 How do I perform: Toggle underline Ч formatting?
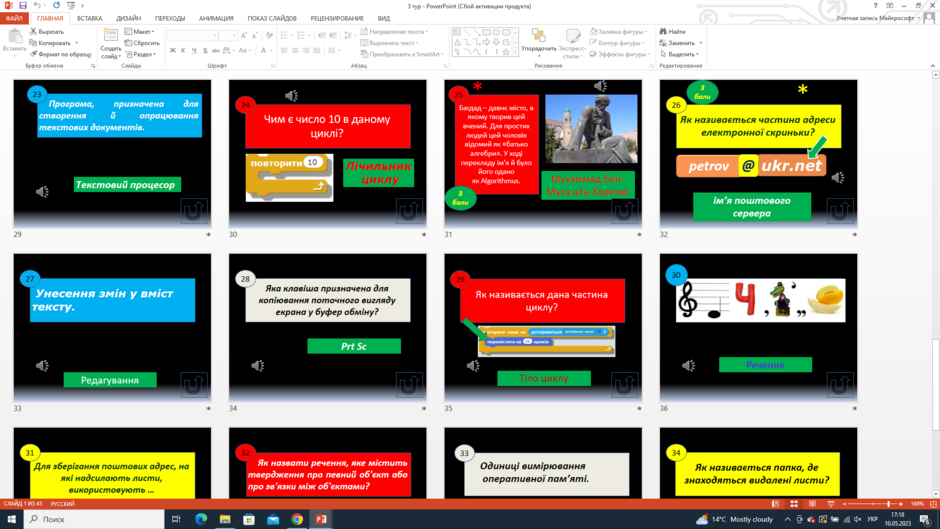coord(194,51)
